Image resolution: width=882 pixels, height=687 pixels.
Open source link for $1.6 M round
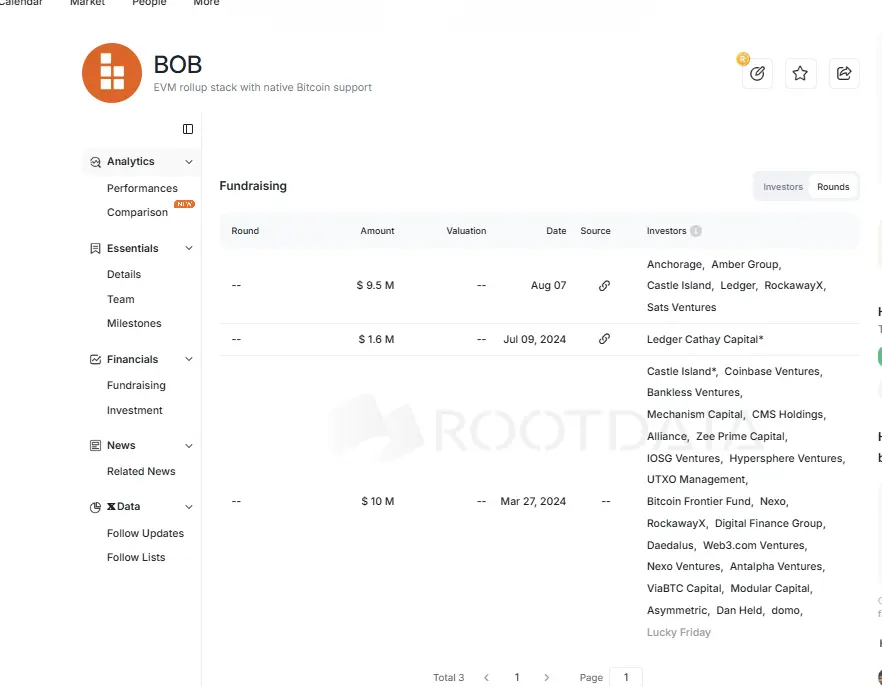(604, 339)
